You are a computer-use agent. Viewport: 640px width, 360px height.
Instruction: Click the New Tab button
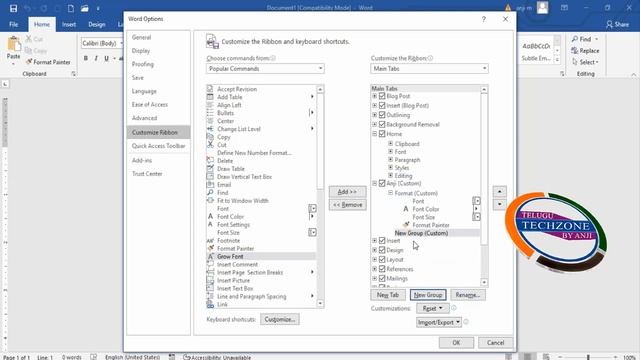tap(388, 295)
